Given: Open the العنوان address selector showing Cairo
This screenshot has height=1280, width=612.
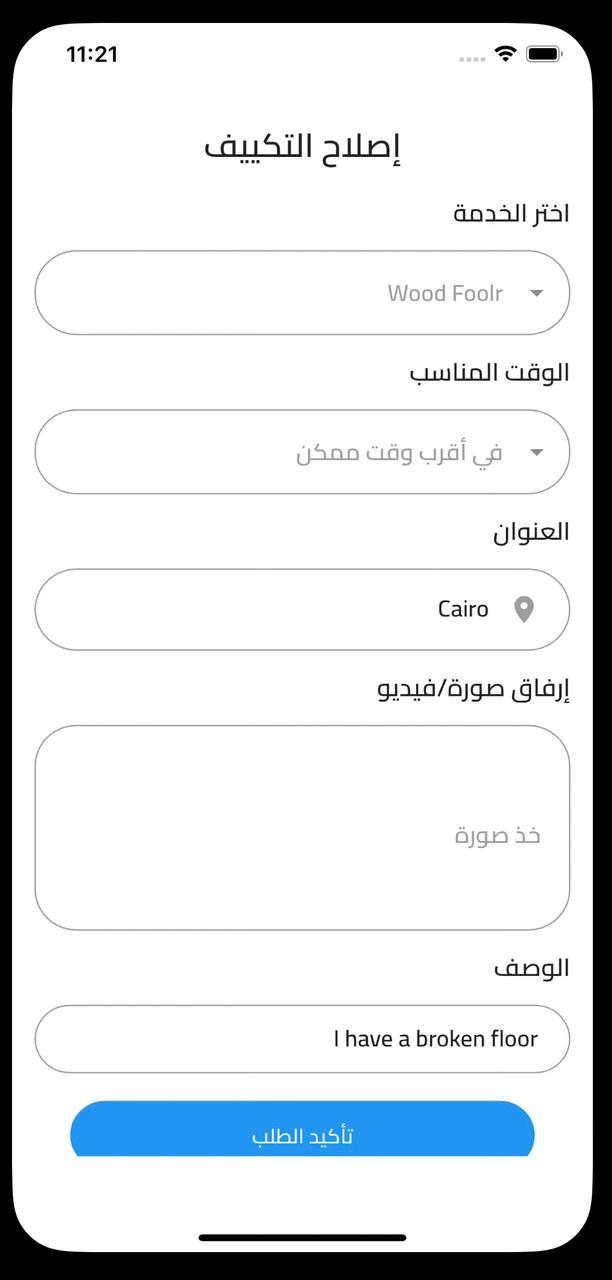Looking at the screenshot, I should point(302,610).
